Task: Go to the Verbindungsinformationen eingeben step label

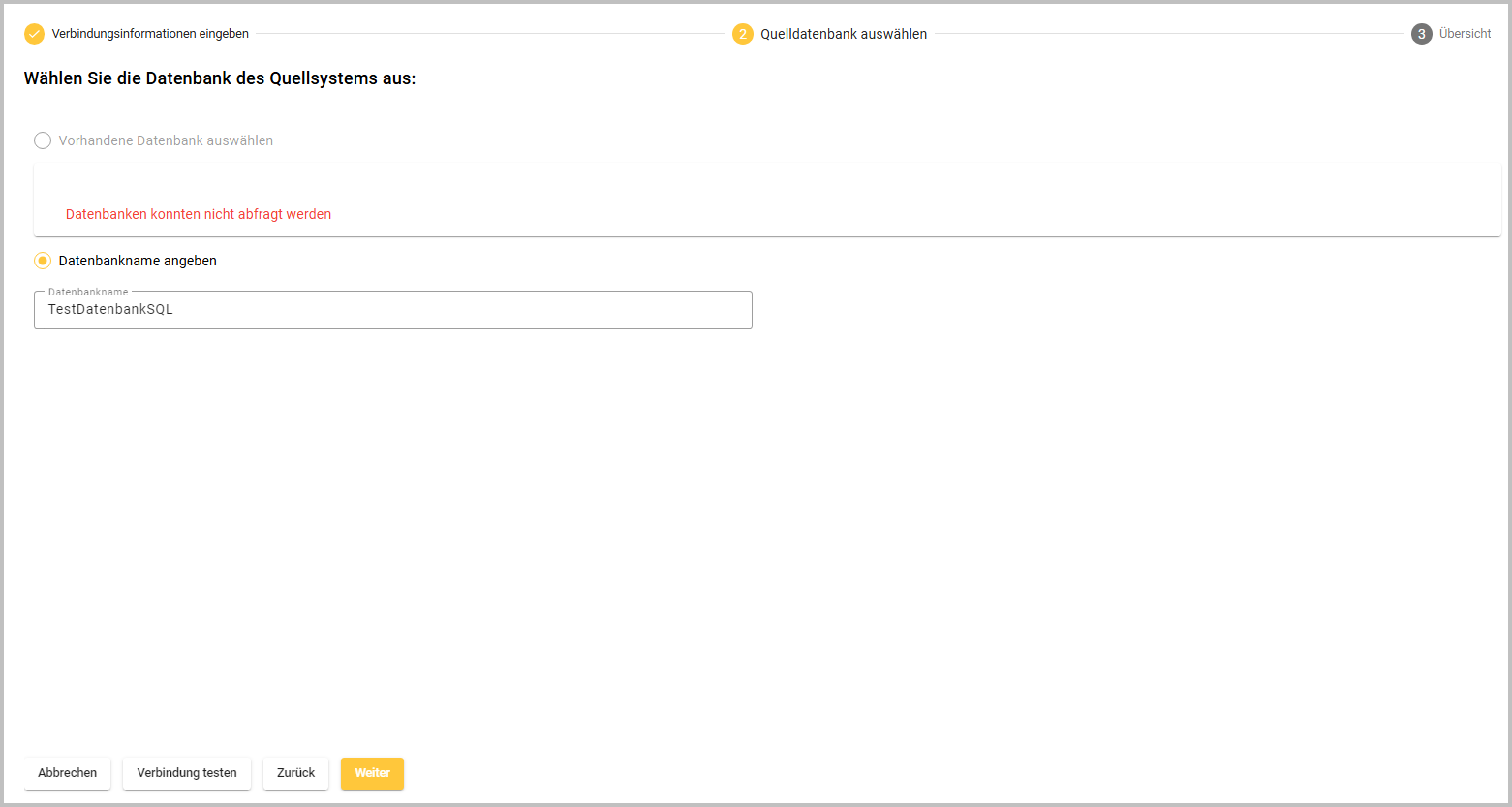Action: tap(150, 34)
